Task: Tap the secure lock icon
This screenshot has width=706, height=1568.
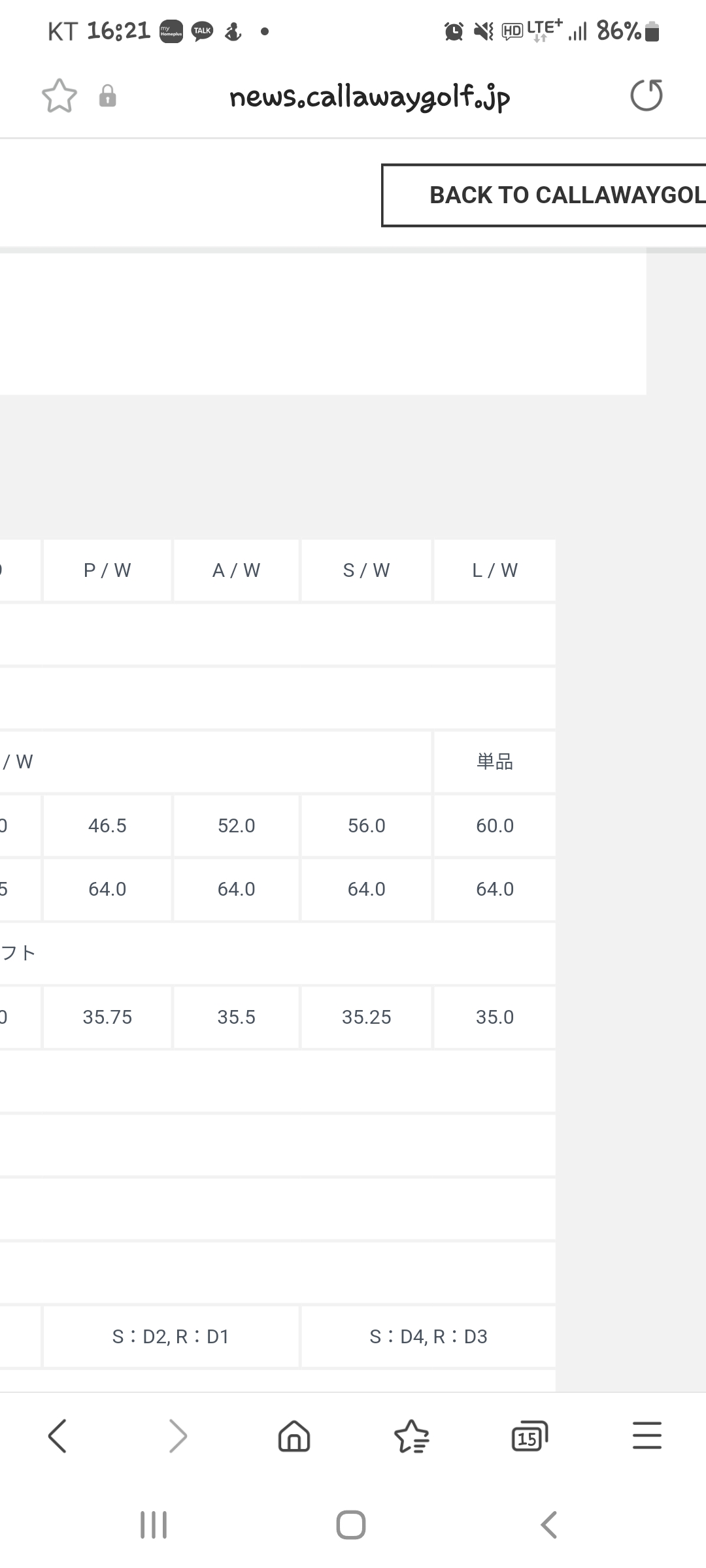Action: 107,96
